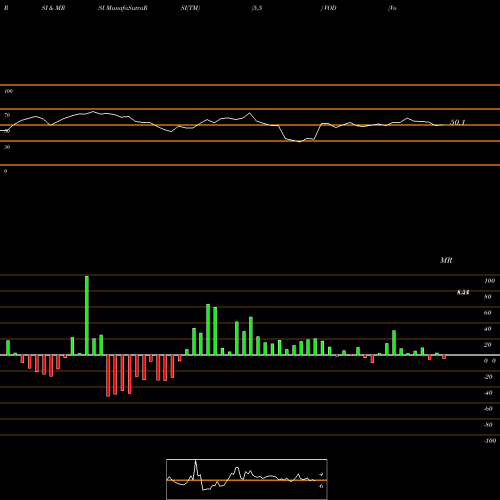
Task: Click the MR axis label 40
Action: (488, 329)
